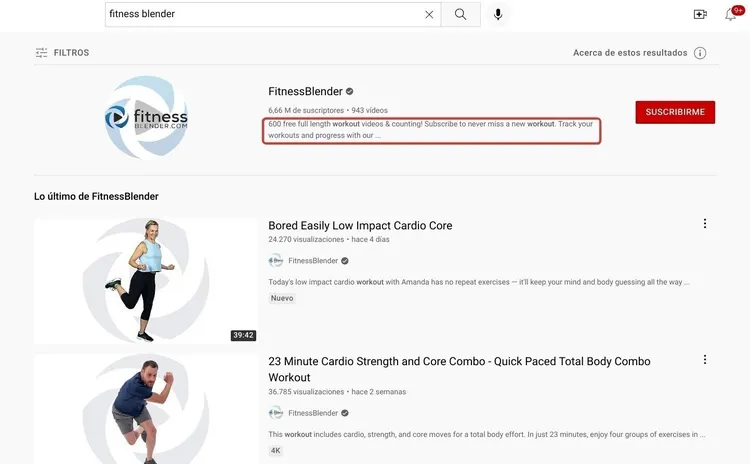Click the 'Nuevo' badge

(282, 298)
